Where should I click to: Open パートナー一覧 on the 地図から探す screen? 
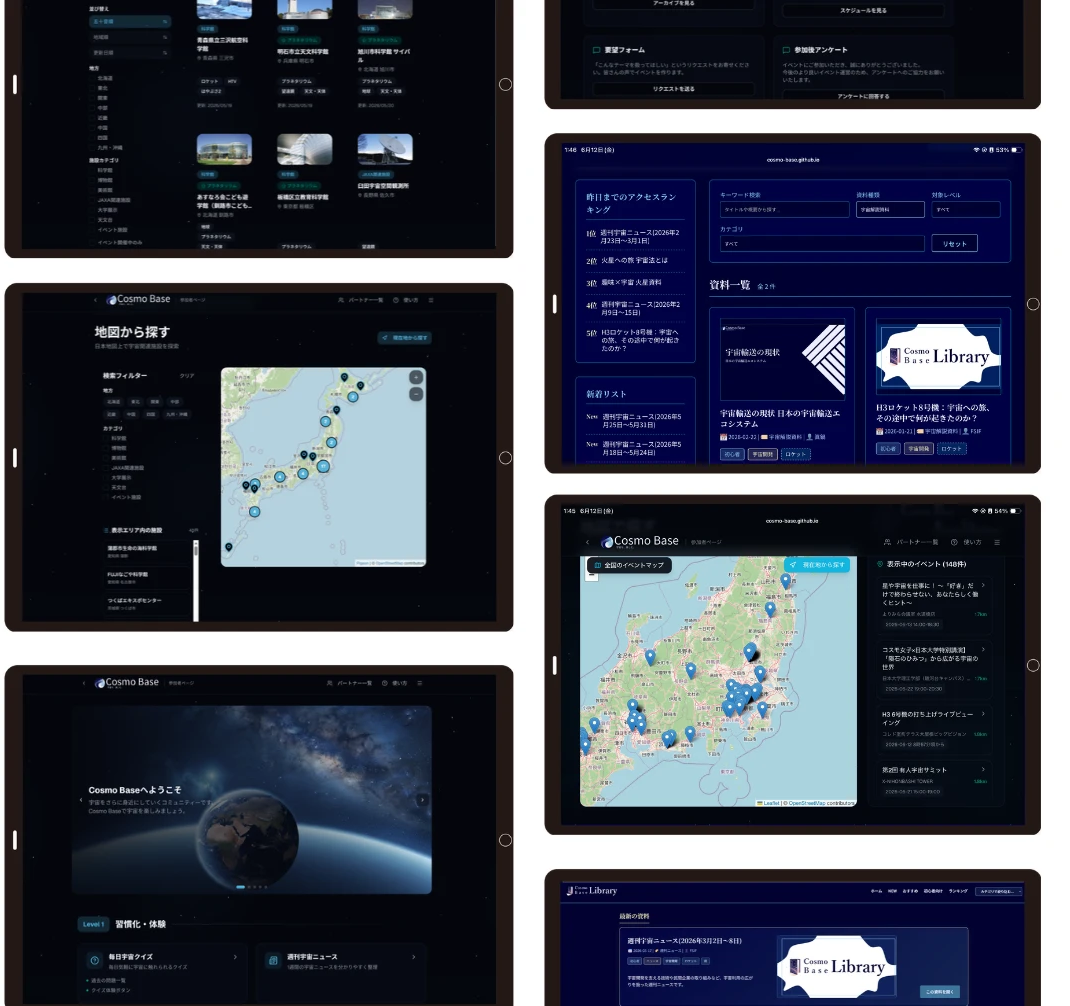[360, 300]
